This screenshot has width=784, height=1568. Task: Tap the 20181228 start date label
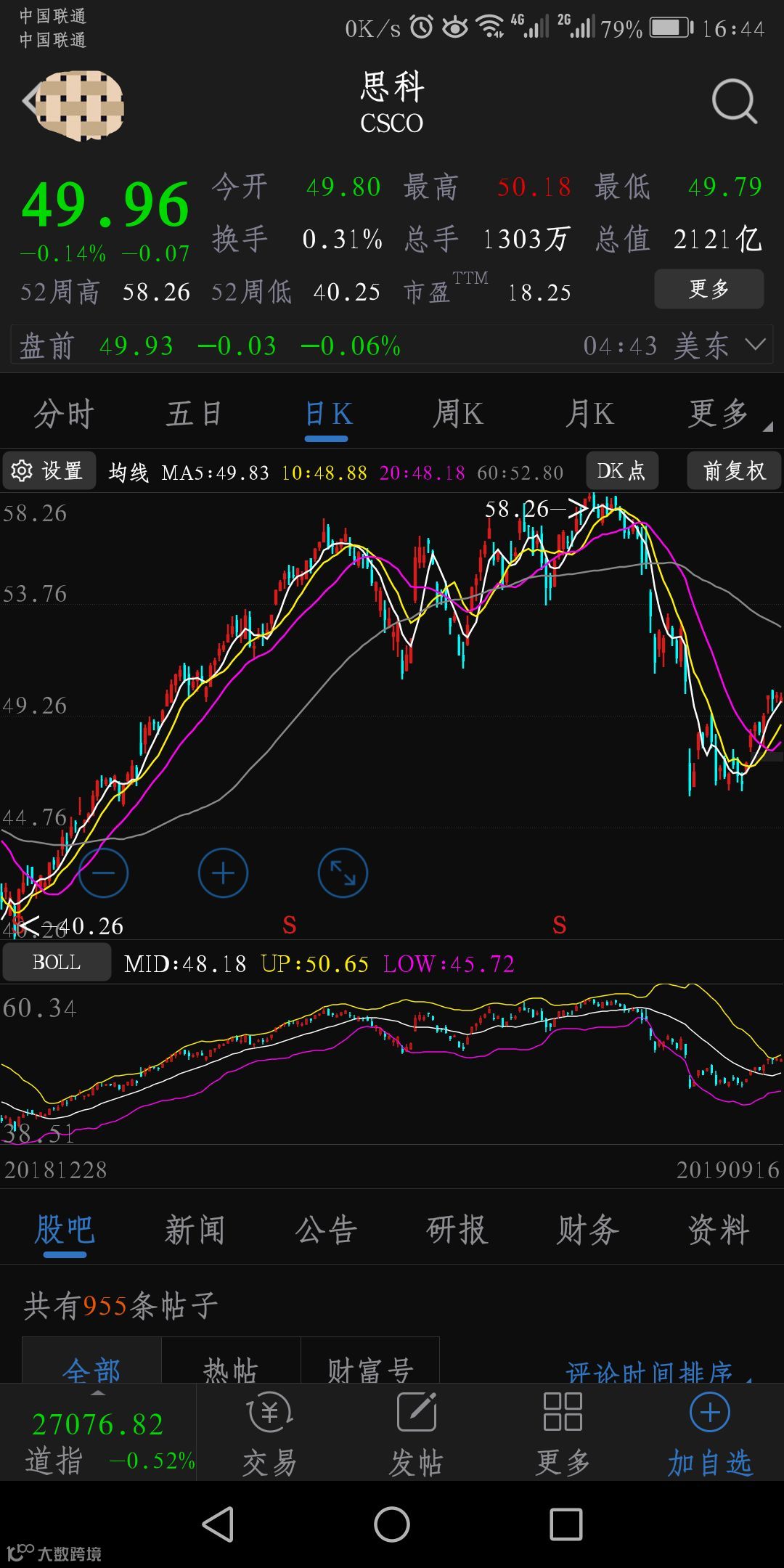point(56,1170)
